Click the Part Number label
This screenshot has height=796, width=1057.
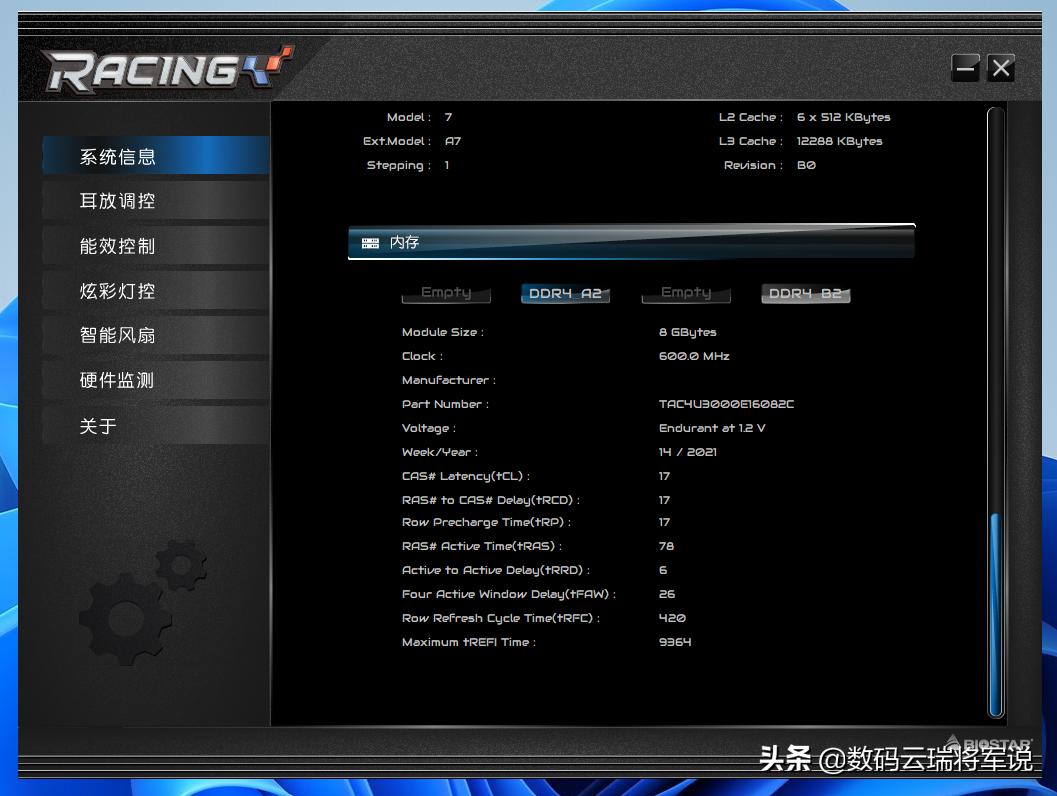pos(446,404)
